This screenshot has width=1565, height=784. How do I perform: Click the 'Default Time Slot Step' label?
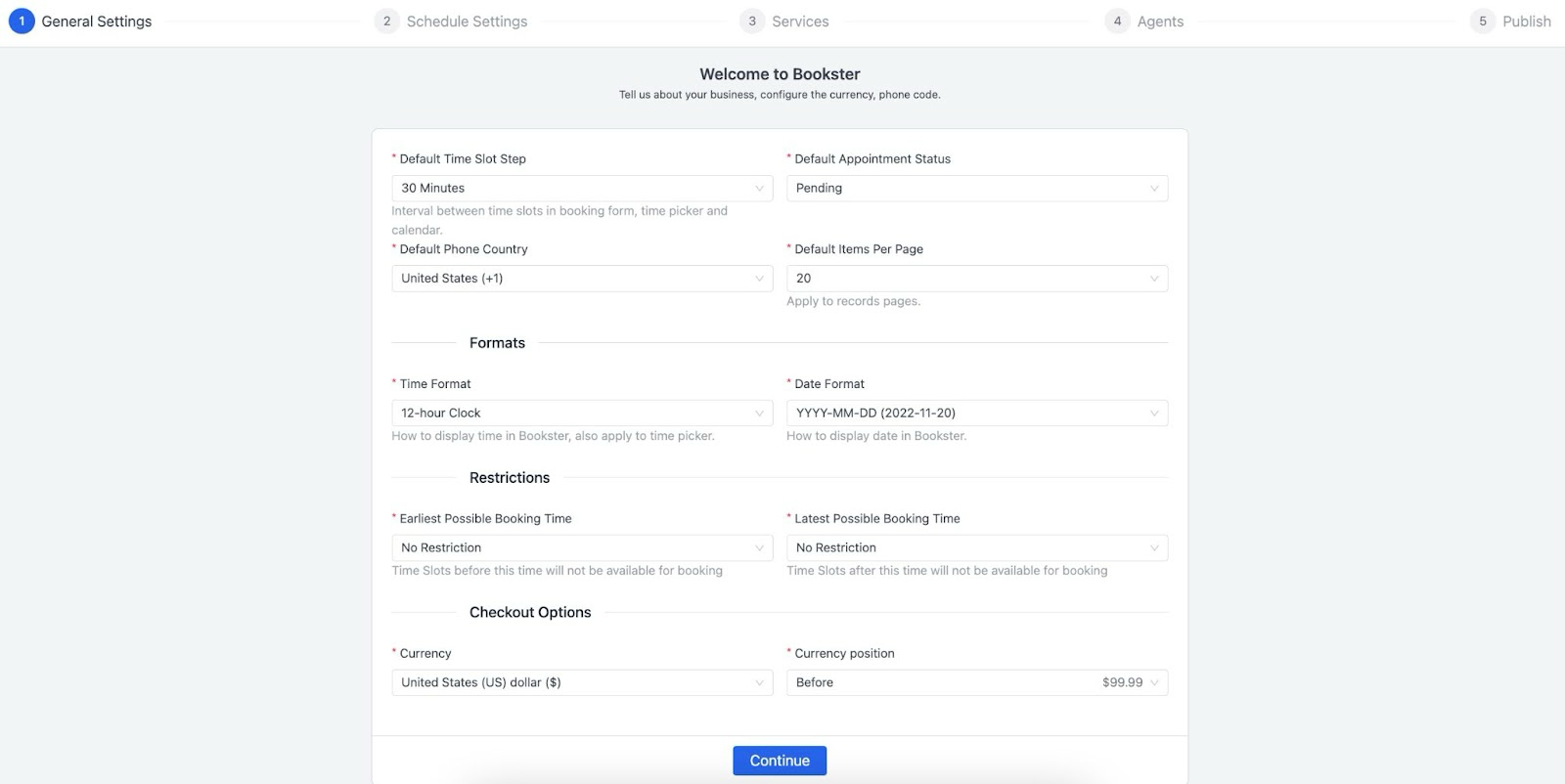tap(463, 158)
